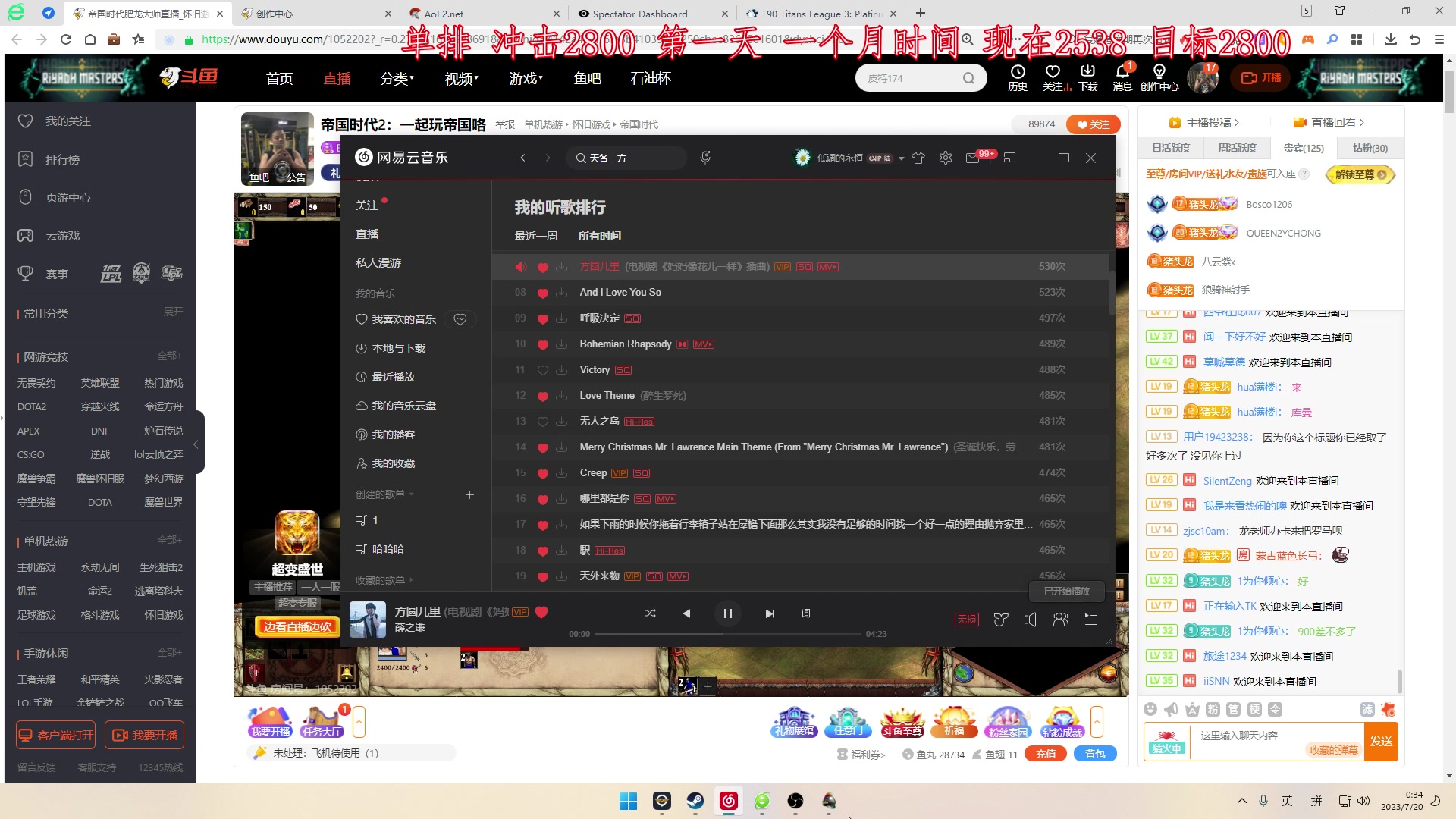Go back in NetEase Cloud Music
This screenshot has height=819, width=1456.
(x=522, y=158)
